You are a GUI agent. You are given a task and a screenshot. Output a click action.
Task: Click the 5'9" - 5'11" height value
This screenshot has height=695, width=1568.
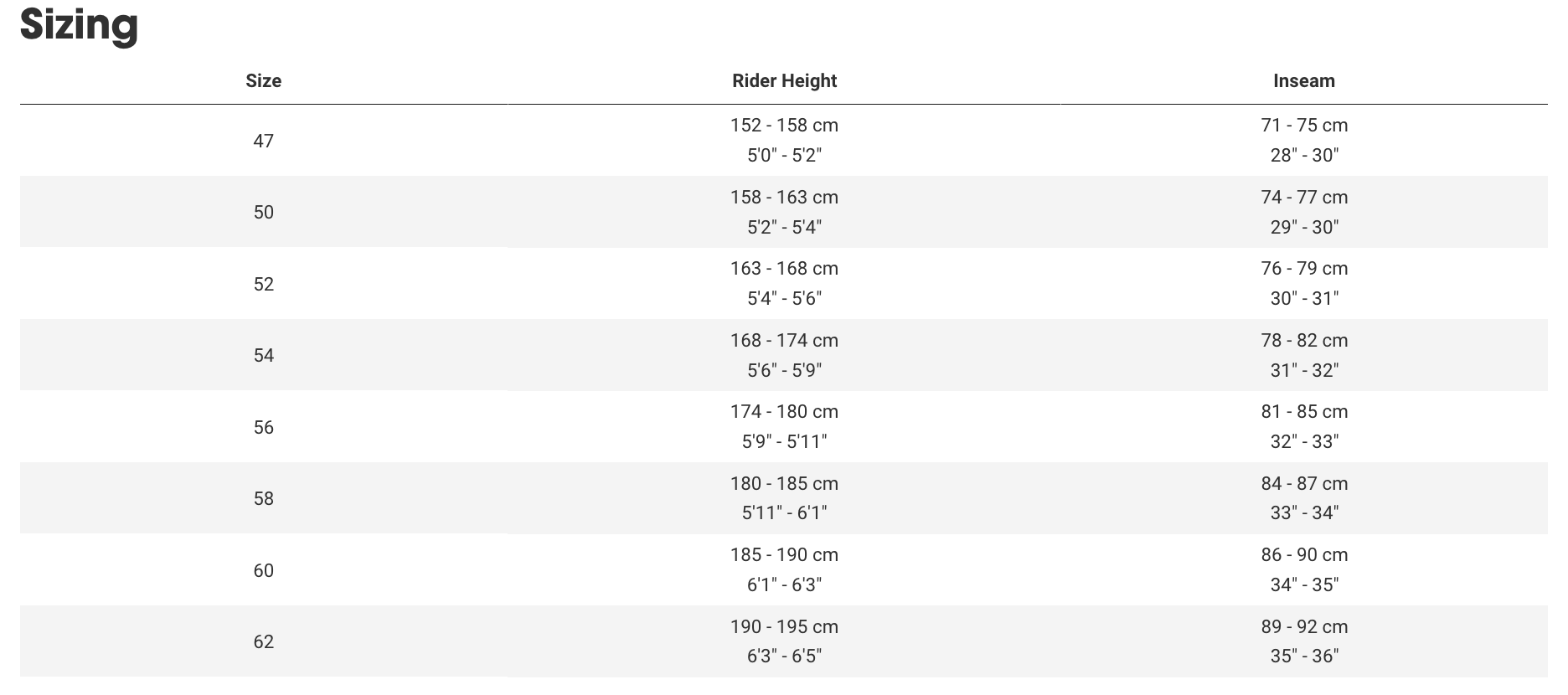[784, 441]
